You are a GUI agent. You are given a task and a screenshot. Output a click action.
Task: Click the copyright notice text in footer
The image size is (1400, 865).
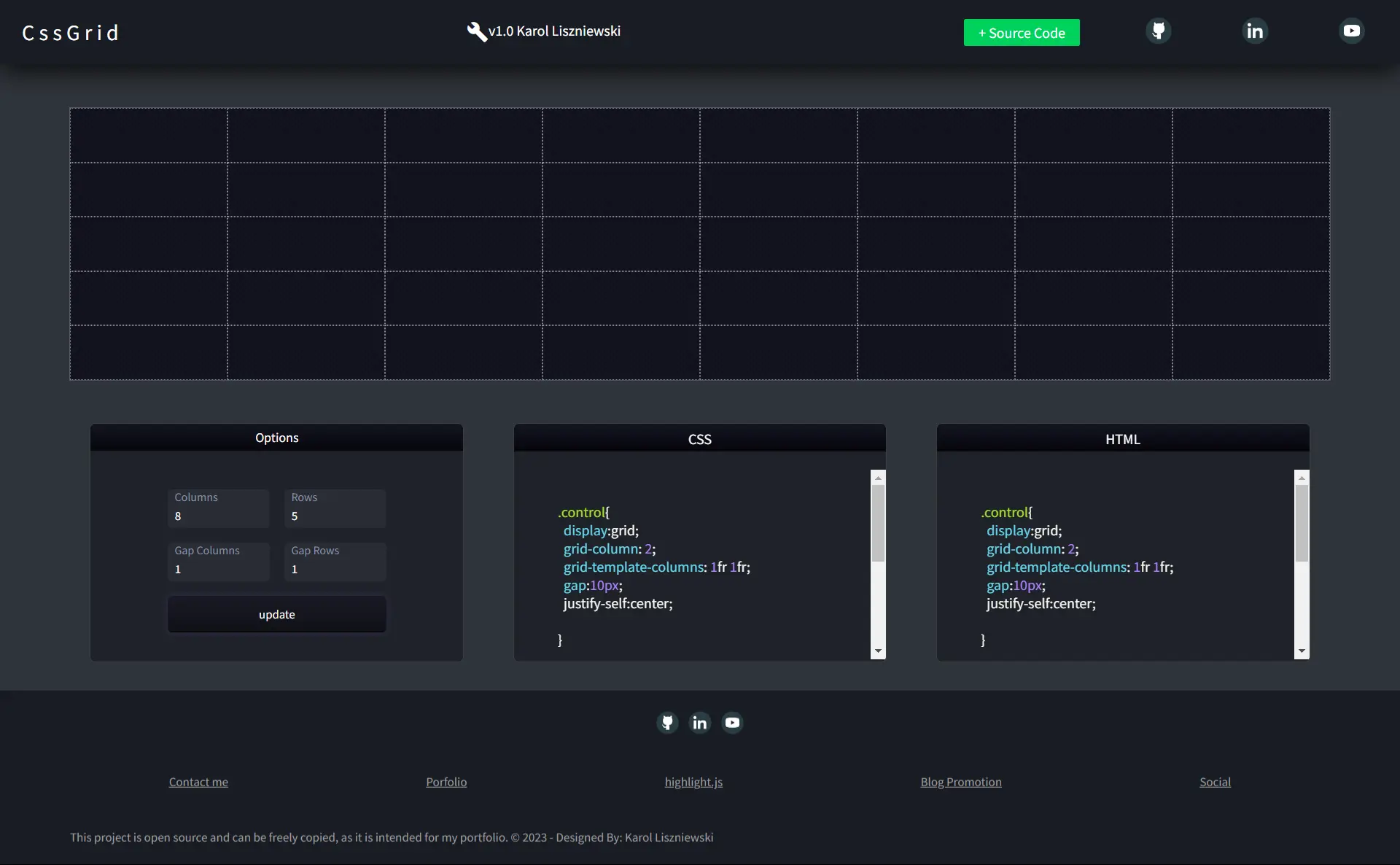[x=392, y=837]
